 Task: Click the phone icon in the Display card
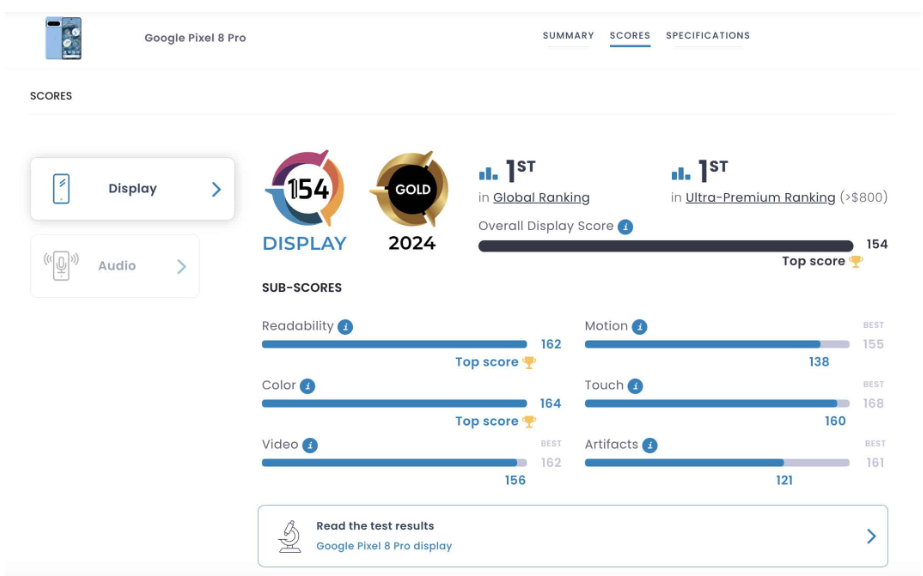point(61,189)
